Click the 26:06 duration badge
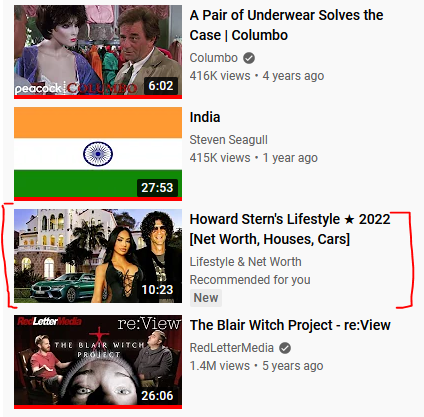The width and height of the screenshot is (424, 417). [157, 396]
